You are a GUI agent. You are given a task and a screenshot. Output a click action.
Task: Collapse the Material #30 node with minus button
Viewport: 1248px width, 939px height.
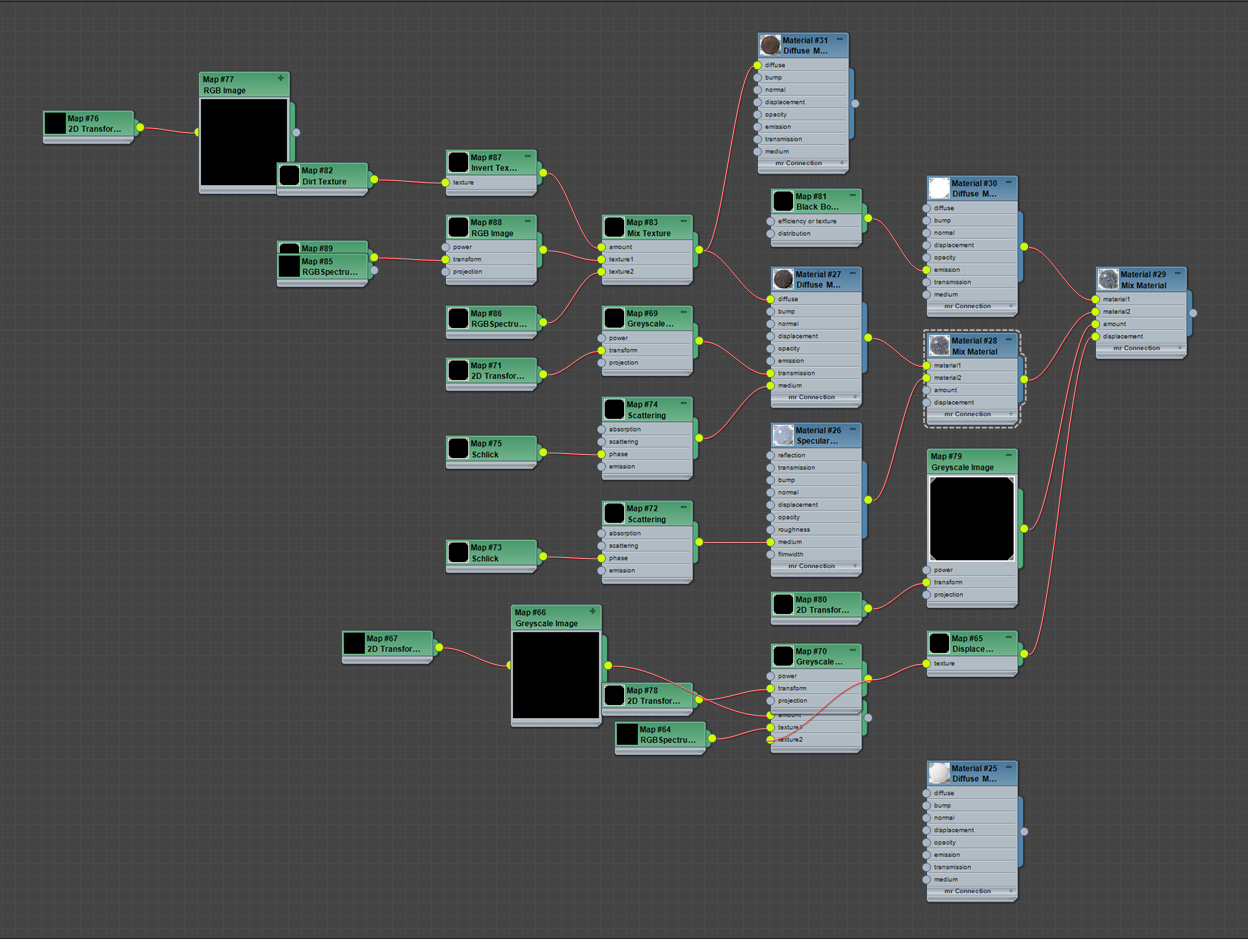pos(1010,183)
